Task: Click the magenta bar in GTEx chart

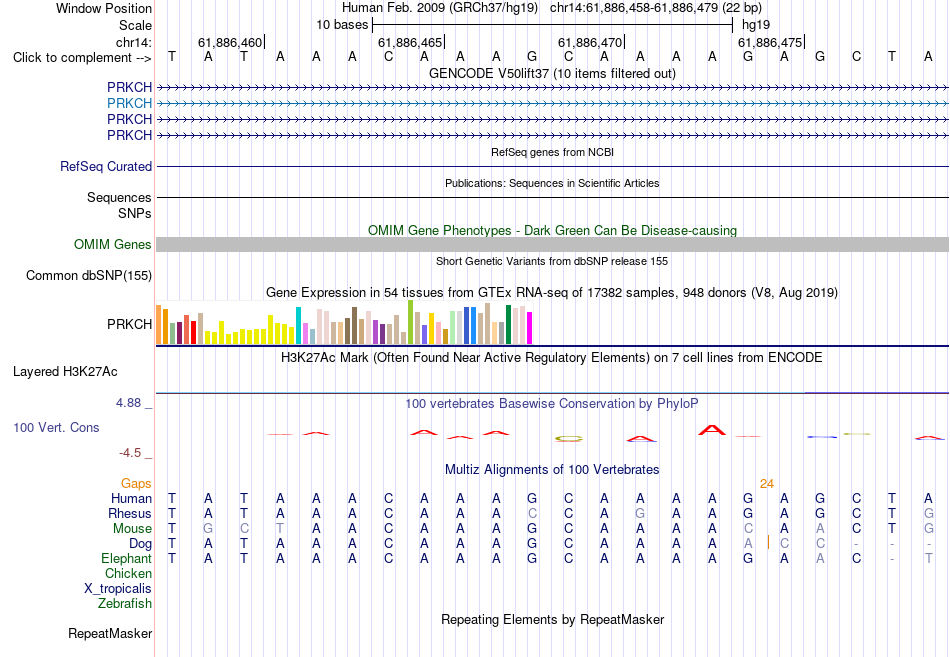Action: (530, 328)
